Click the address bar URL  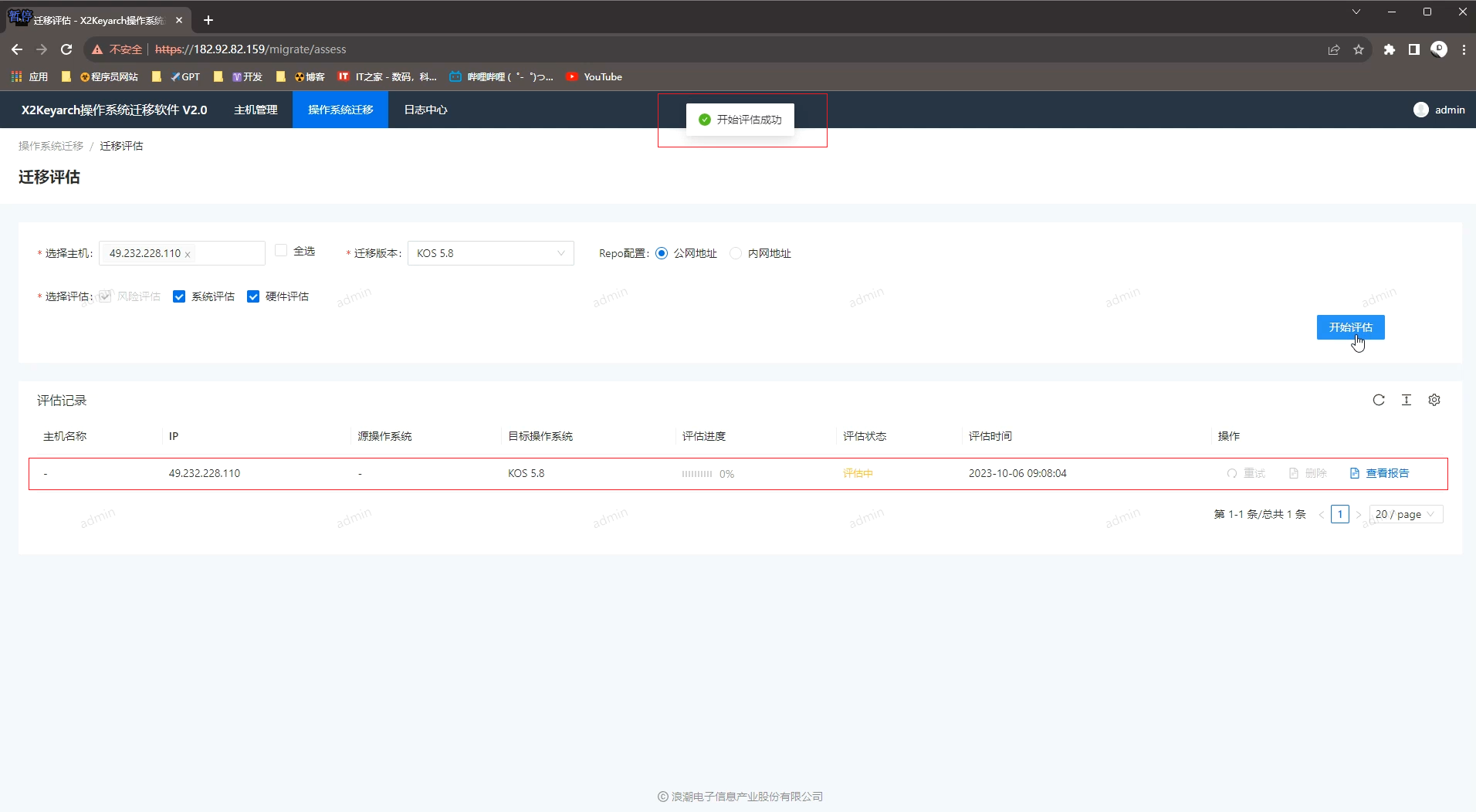point(251,49)
